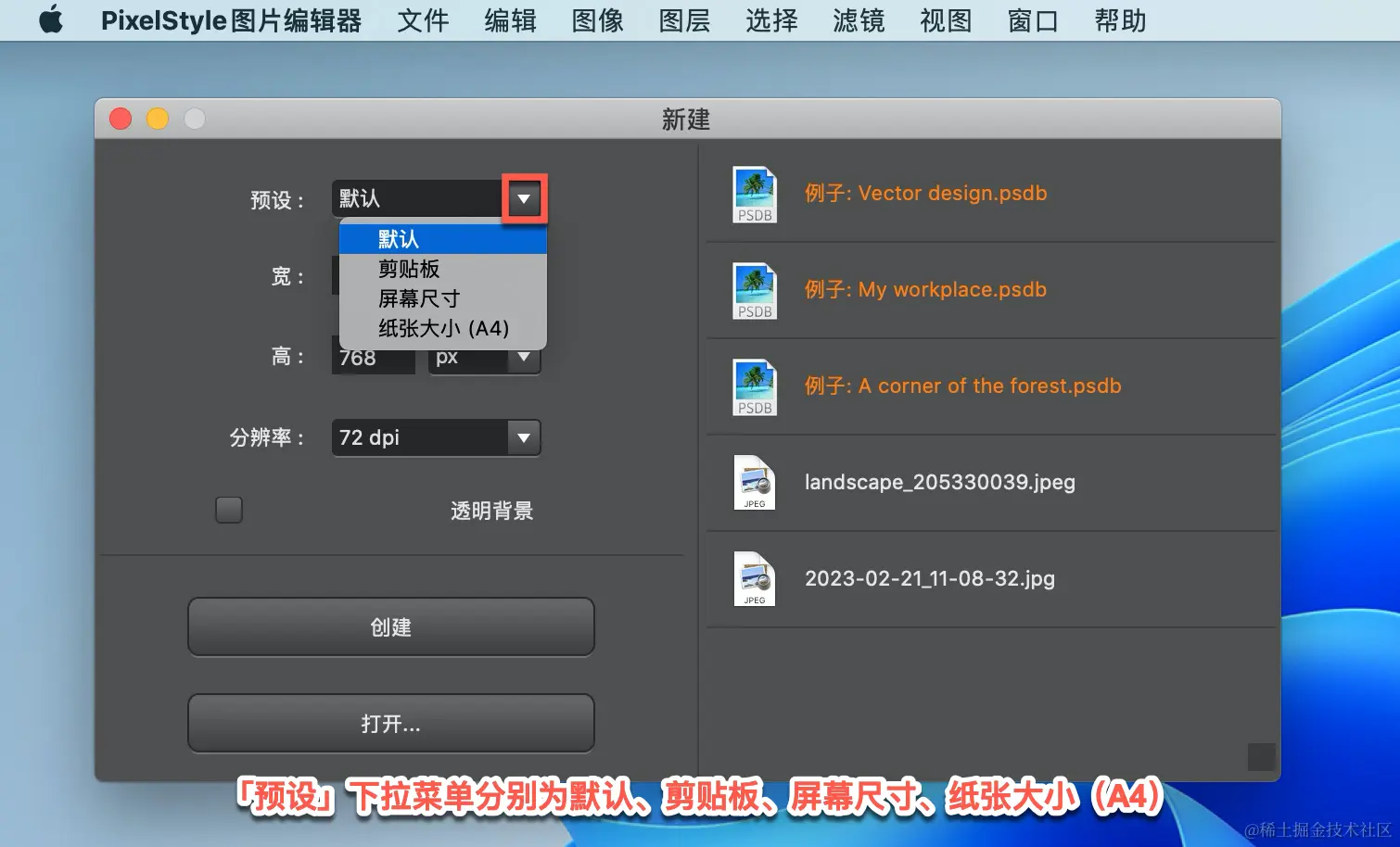Click JPEG icon for 2023-02-21_11-08-32.jpg
Screen dimensions: 1400x847
click(755, 579)
